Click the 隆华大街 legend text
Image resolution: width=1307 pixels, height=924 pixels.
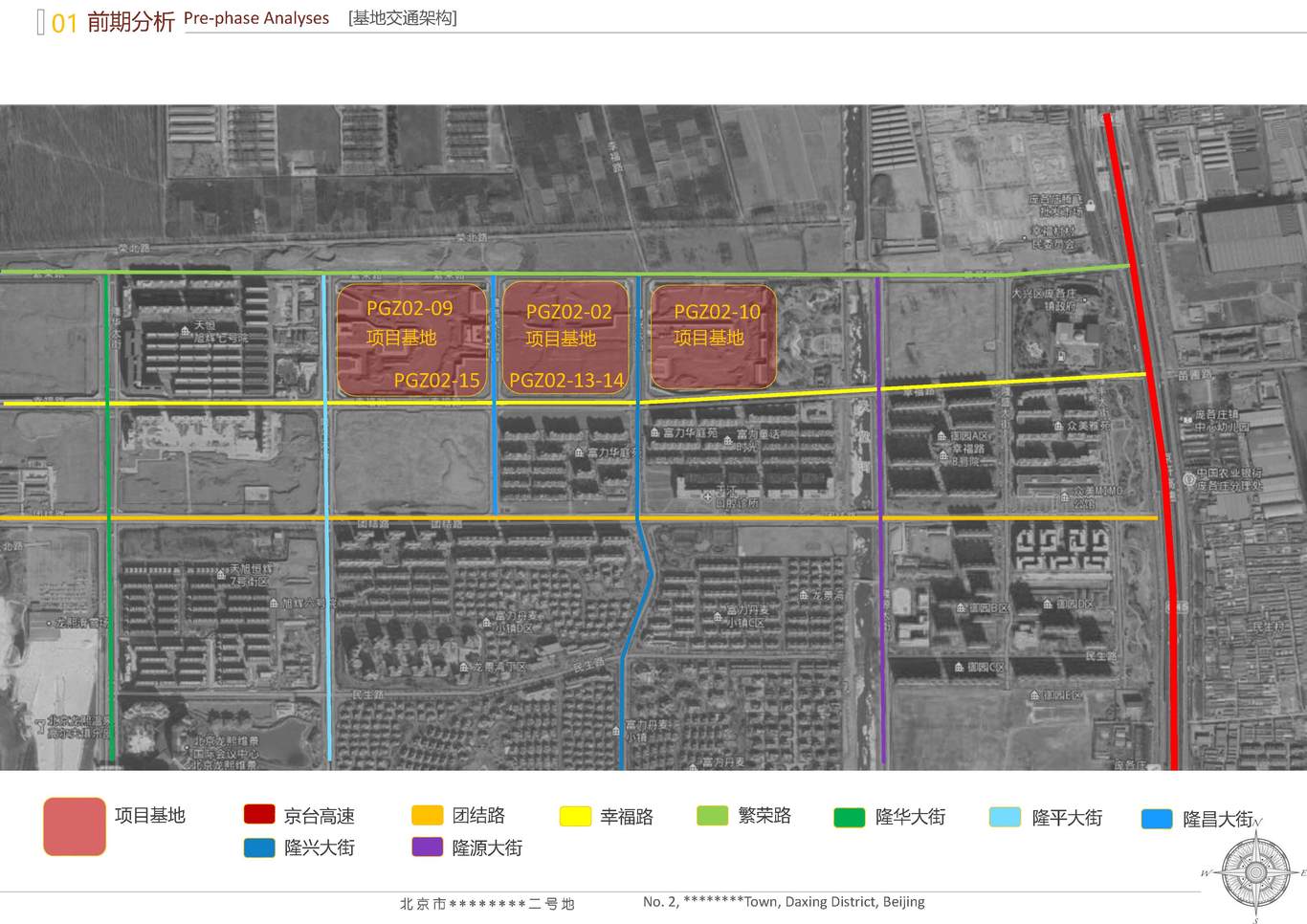[x=910, y=817]
